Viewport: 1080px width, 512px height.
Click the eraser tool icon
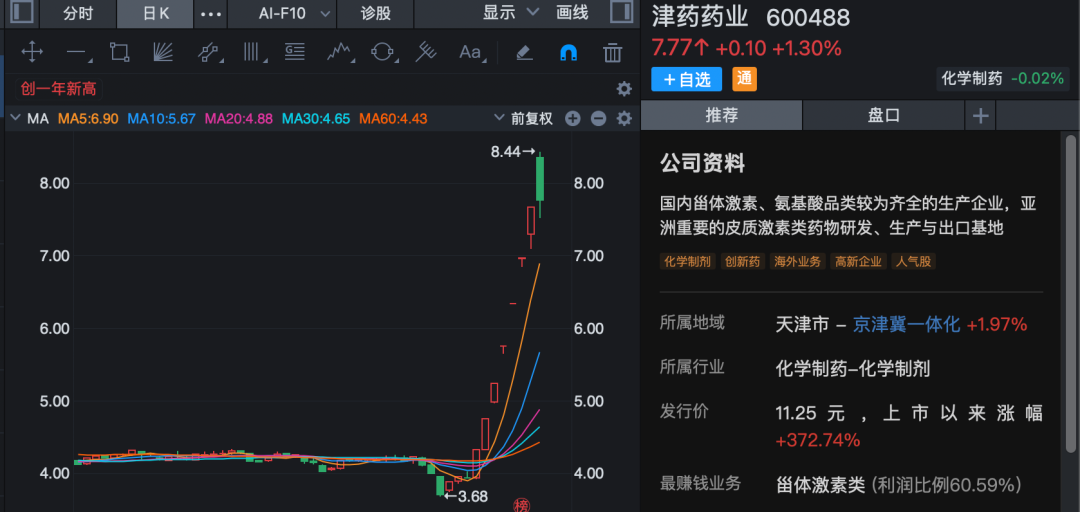tap(524, 52)
